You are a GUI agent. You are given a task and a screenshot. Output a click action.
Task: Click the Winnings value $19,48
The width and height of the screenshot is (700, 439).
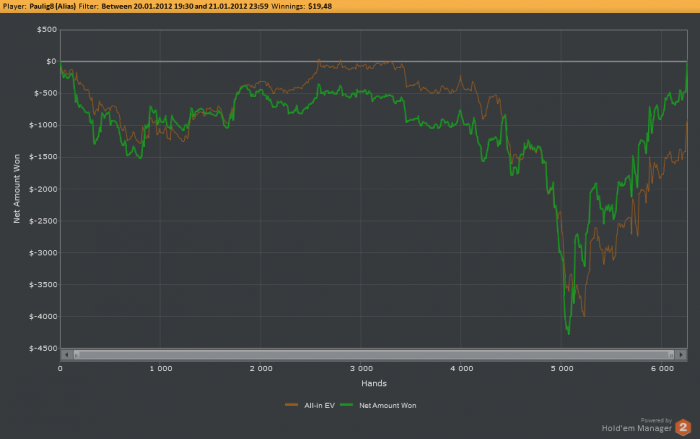(x=320, y=6)
